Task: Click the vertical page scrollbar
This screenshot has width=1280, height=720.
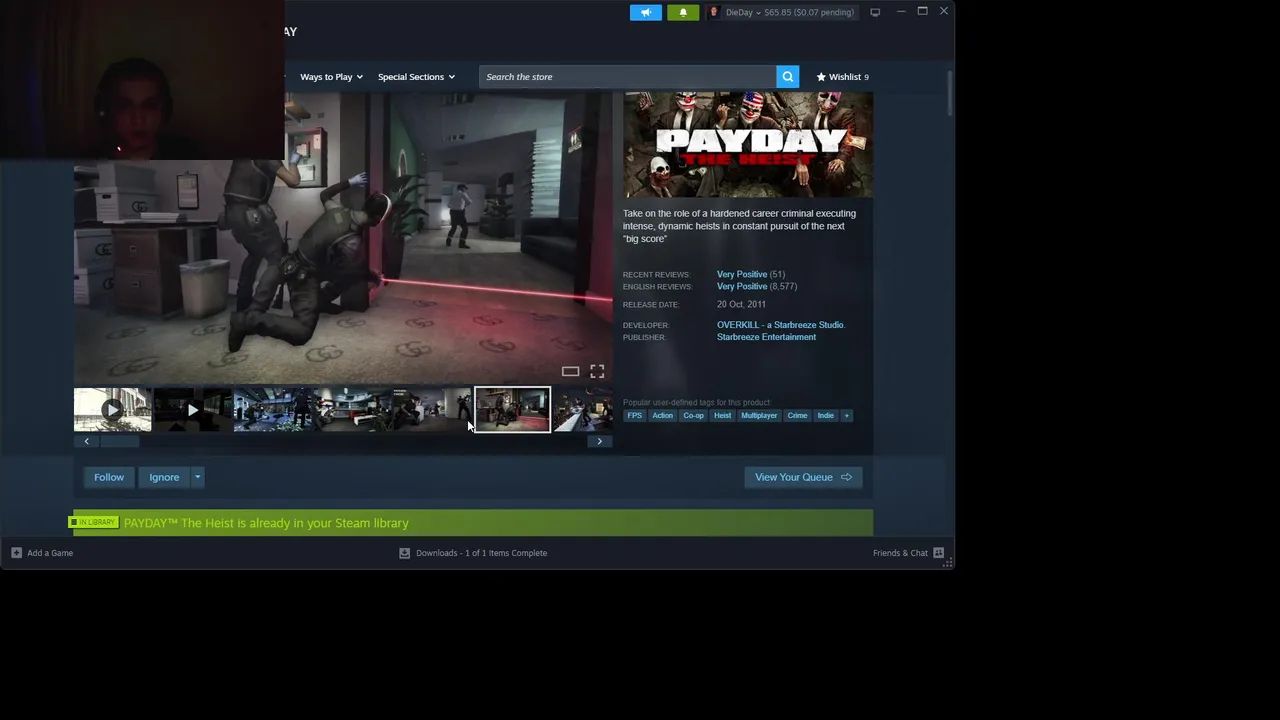Action: [949, 95]
